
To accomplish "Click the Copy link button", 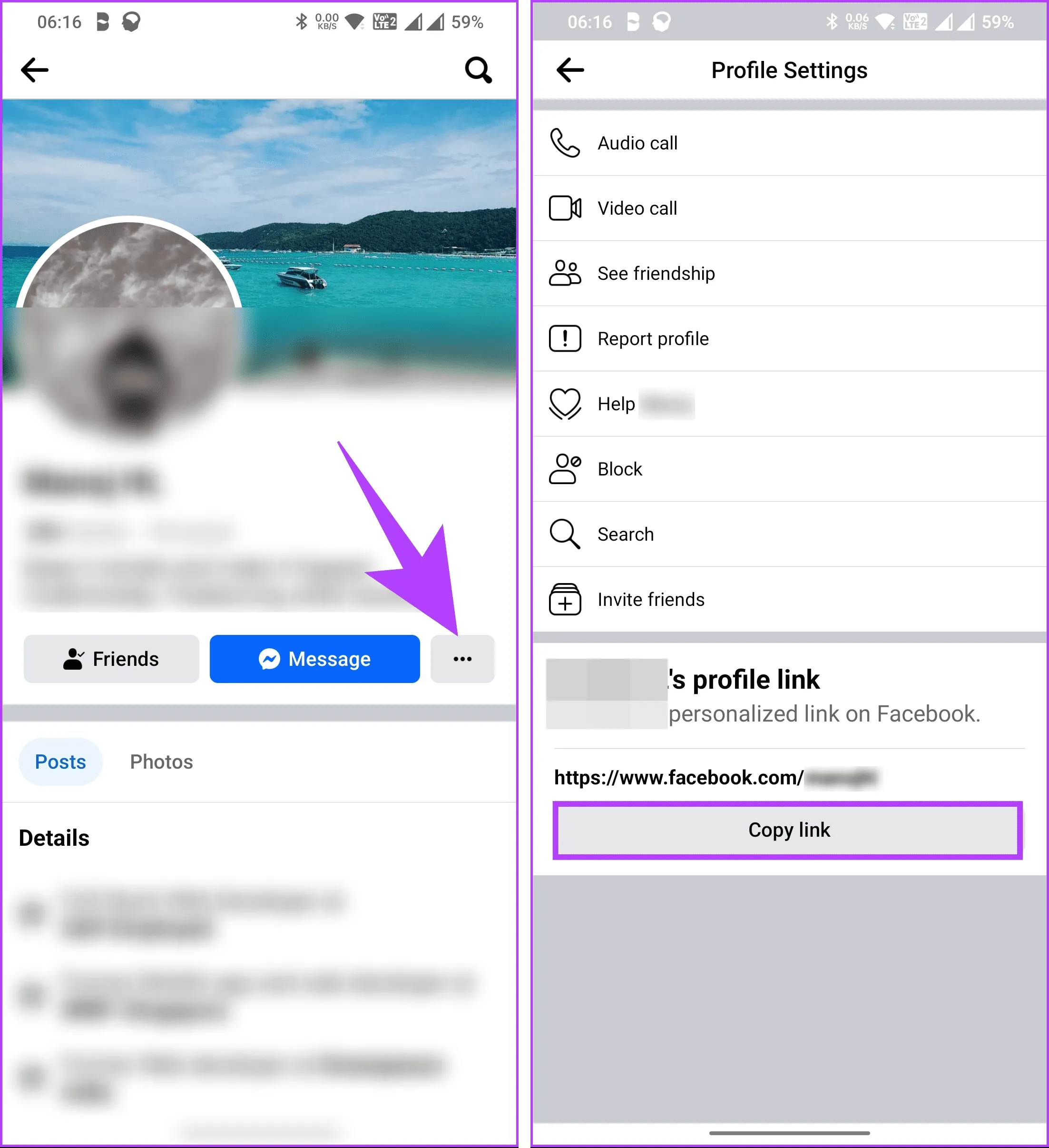I will pos(788,830).
